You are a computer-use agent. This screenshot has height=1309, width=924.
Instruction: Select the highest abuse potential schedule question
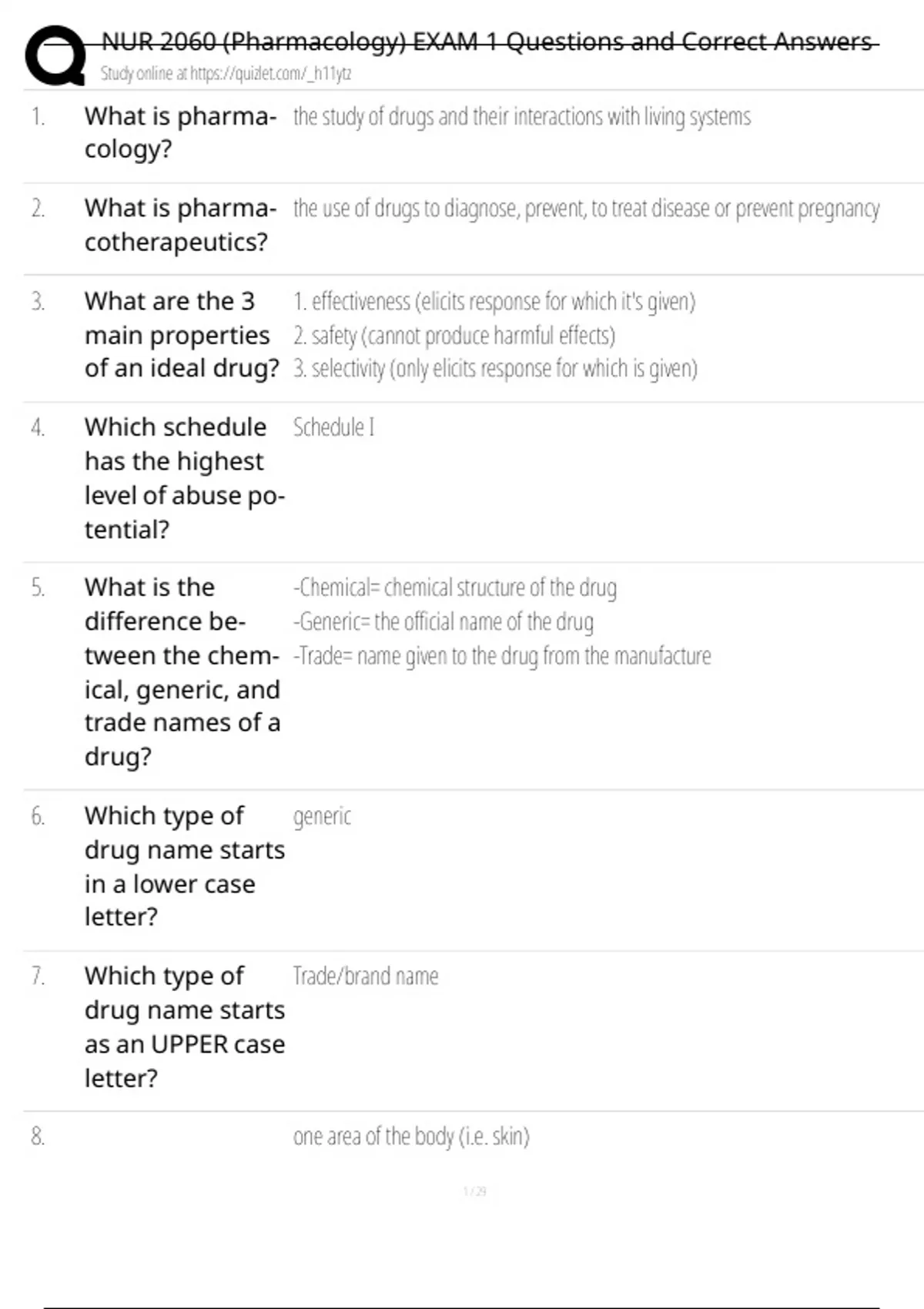pos(184,478)
